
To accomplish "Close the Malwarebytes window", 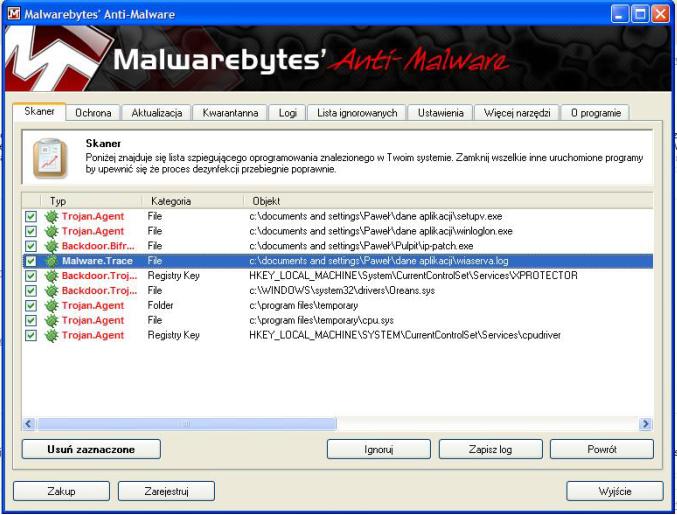I will click(660, 14).
